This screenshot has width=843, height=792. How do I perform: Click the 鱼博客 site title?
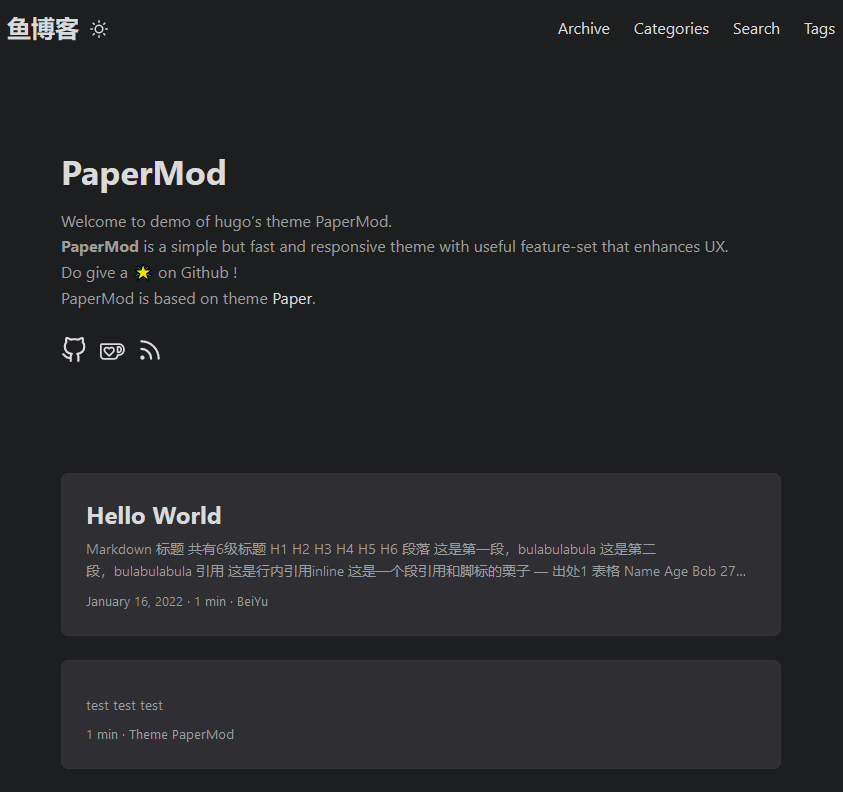(42, 29)
